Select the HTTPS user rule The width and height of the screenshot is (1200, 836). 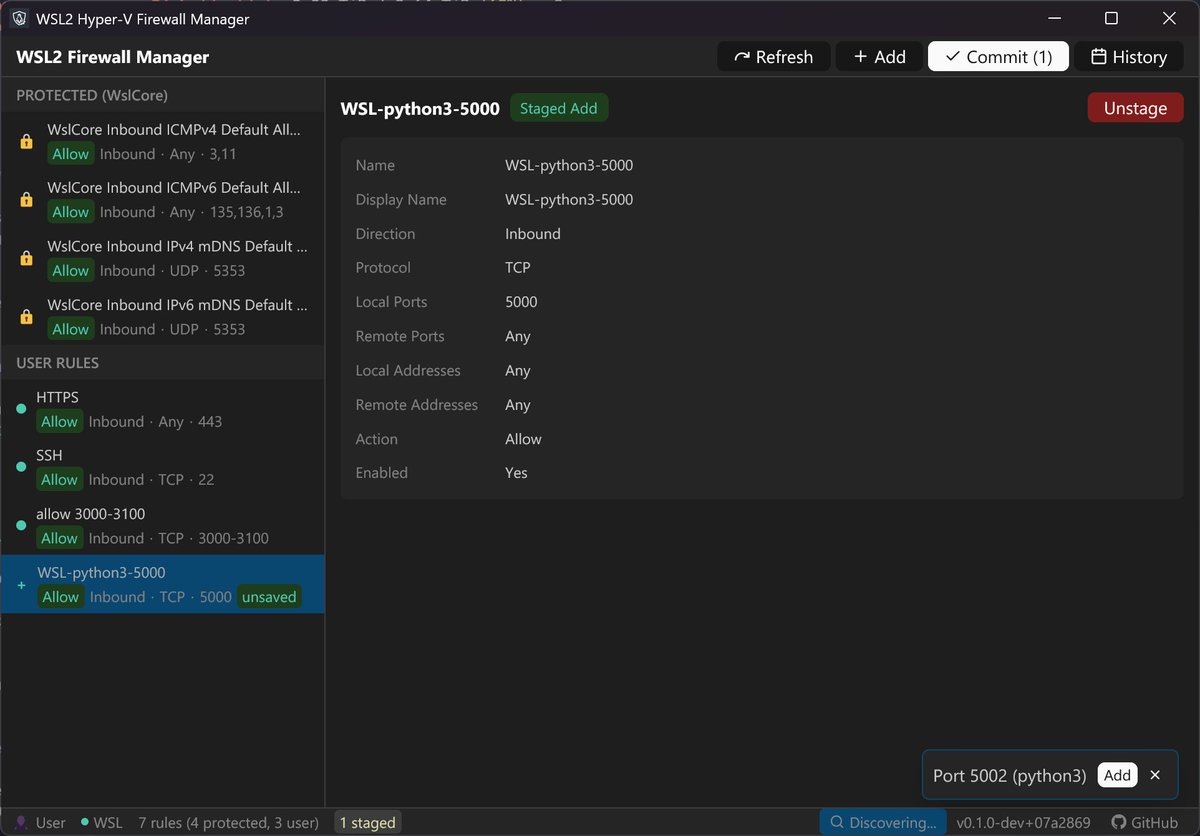(162, 409)
